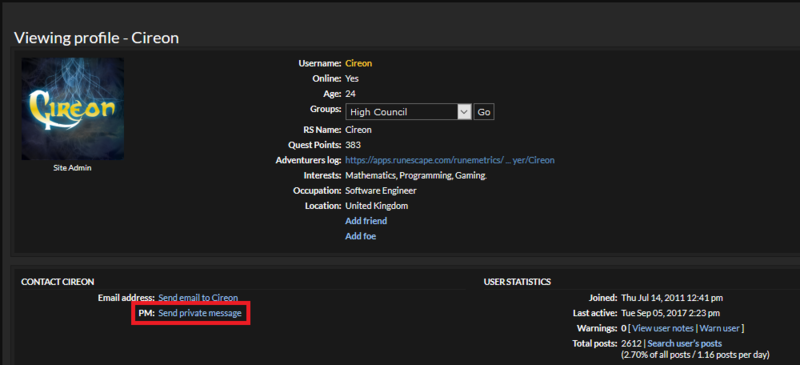Screen dimensions: 800x365
Task: Open the Cireon username link
Action: 359,63
